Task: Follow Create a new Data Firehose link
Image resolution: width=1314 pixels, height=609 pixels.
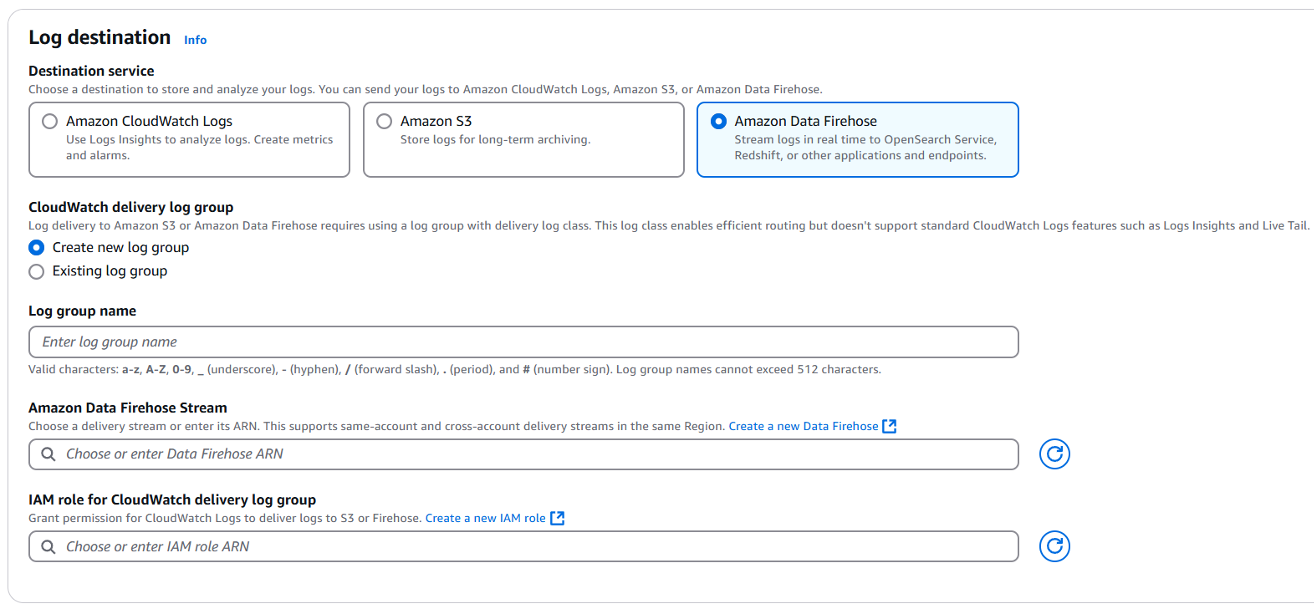Action: click(803, 426)
